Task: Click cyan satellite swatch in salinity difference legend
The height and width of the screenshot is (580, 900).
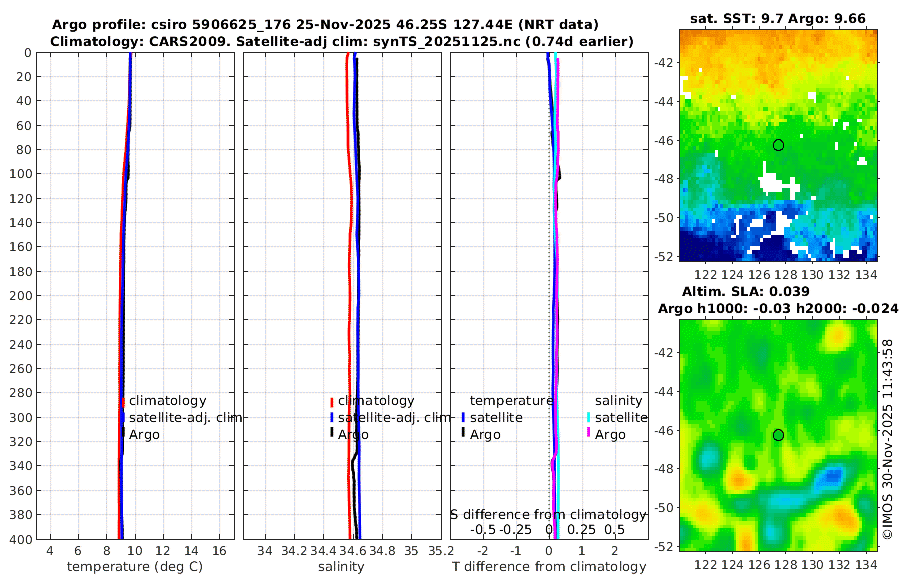Action: (x=588, y=417)
